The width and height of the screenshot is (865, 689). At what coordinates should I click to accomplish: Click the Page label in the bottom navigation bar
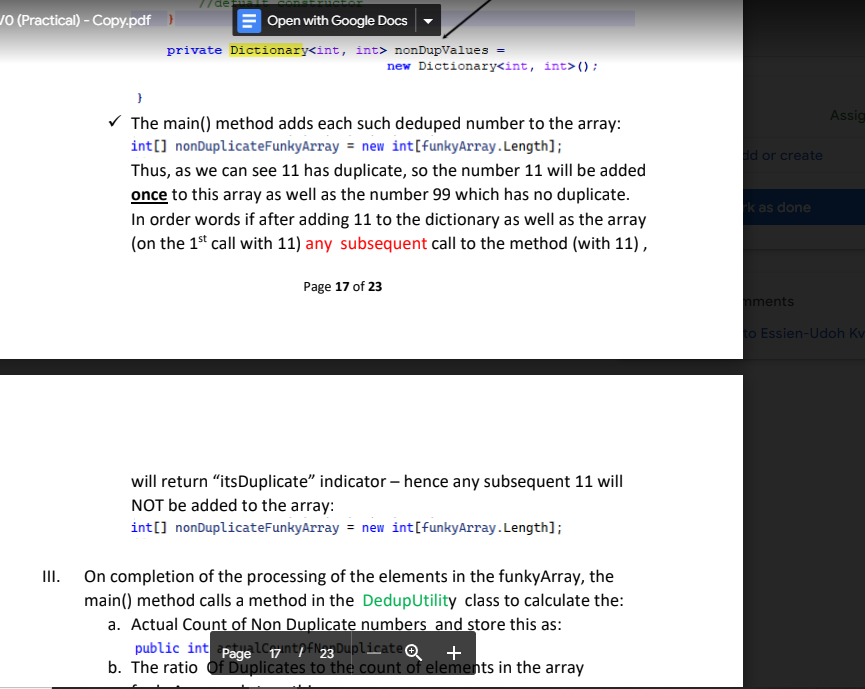(236, 652)
